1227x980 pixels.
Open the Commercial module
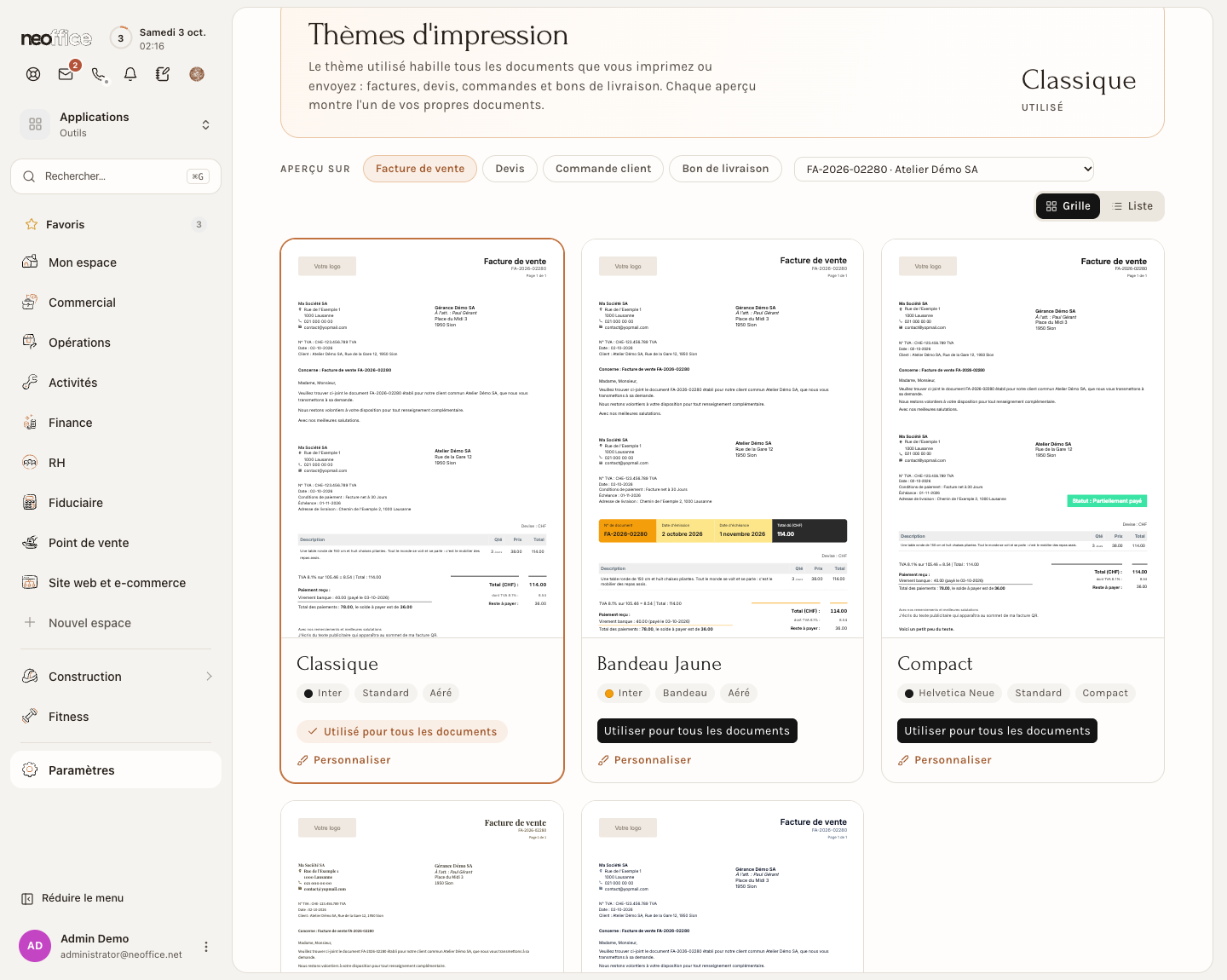coord(116,303)
